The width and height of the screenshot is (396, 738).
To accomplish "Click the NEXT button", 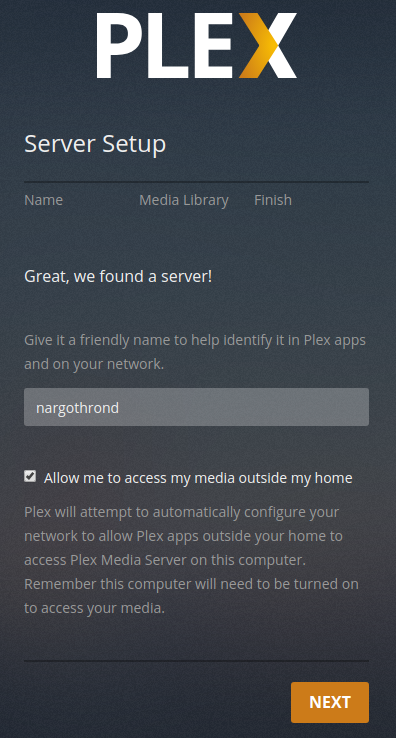I will (x=330, y=702).
